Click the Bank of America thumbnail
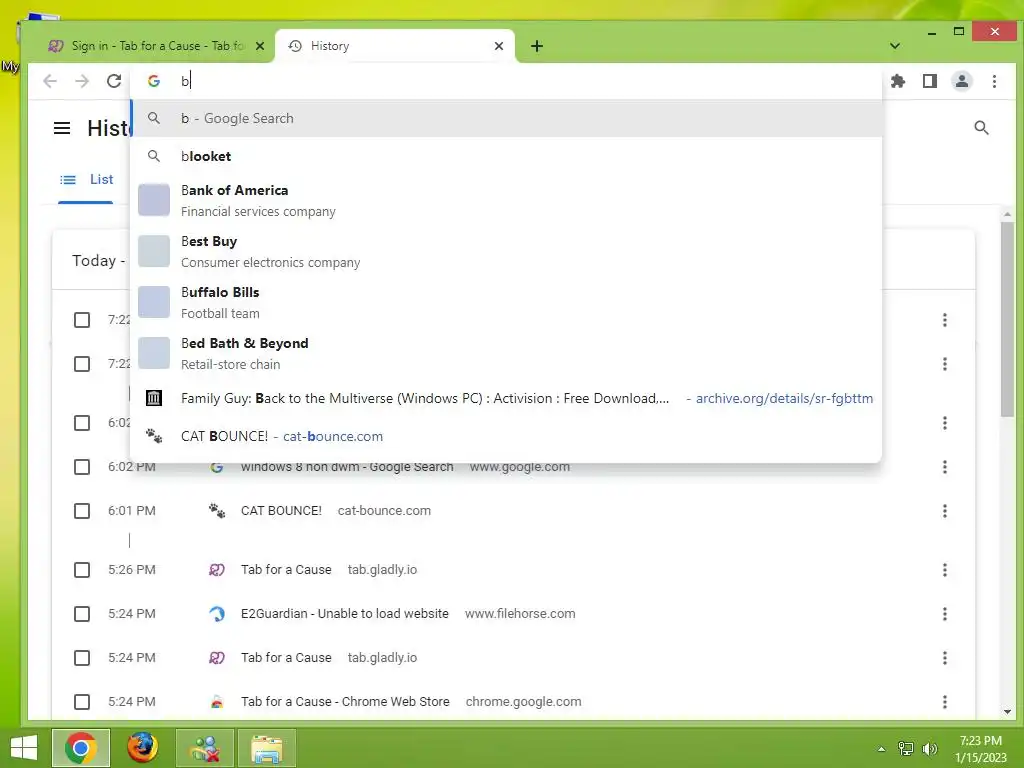The image size is (1024, 768). [154, 200]
